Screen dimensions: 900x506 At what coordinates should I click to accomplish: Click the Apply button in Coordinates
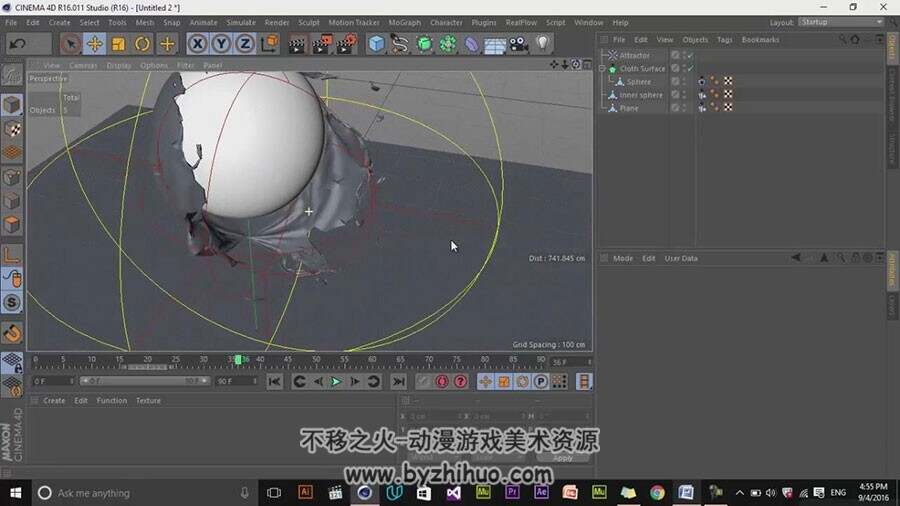pyautogui.click(x=562, y=458)
